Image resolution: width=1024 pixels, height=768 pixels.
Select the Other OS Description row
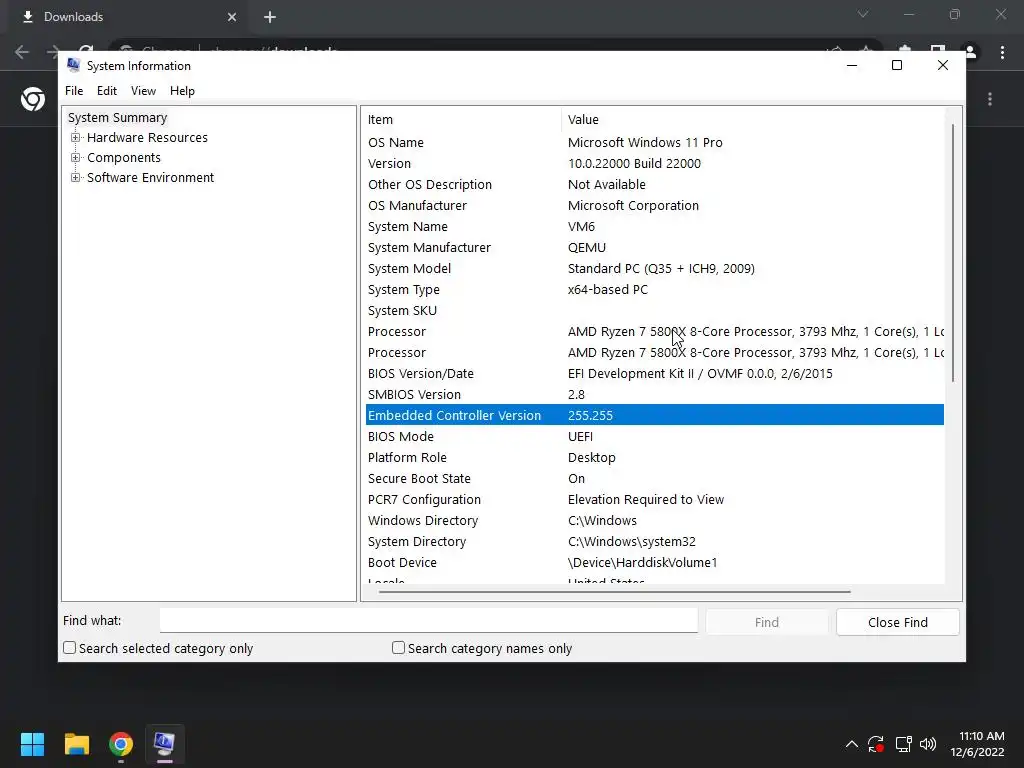[654, 184]
